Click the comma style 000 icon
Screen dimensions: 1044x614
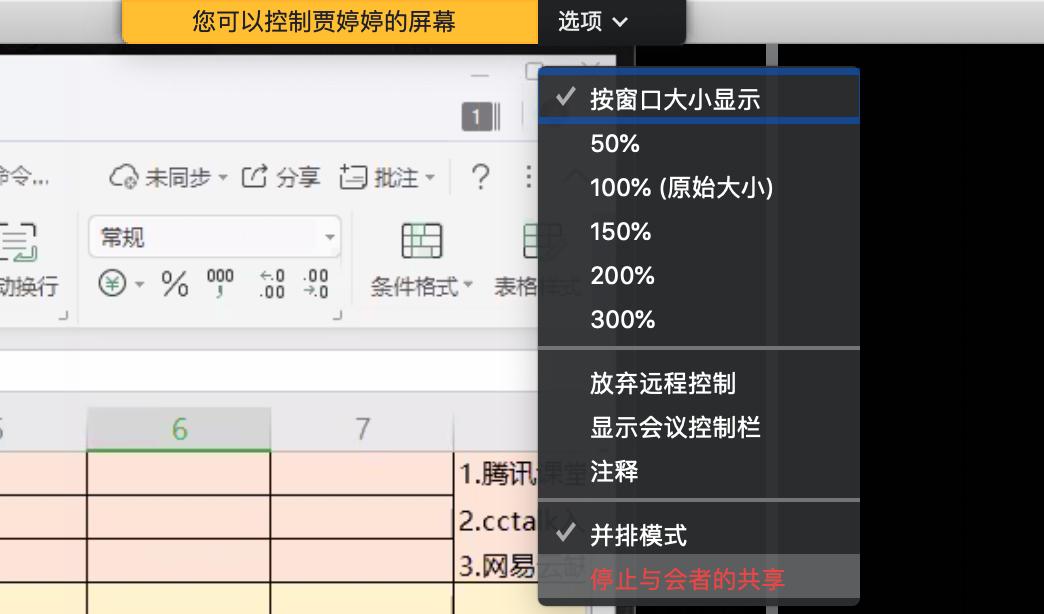click(x=218, y=284)
